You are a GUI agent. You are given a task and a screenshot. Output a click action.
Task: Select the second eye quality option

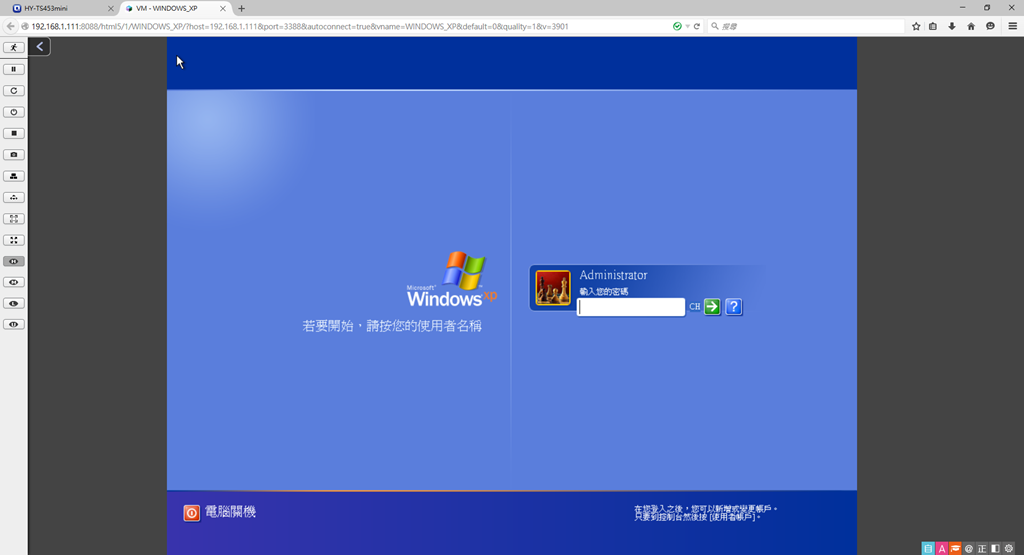tap(14, 282)
